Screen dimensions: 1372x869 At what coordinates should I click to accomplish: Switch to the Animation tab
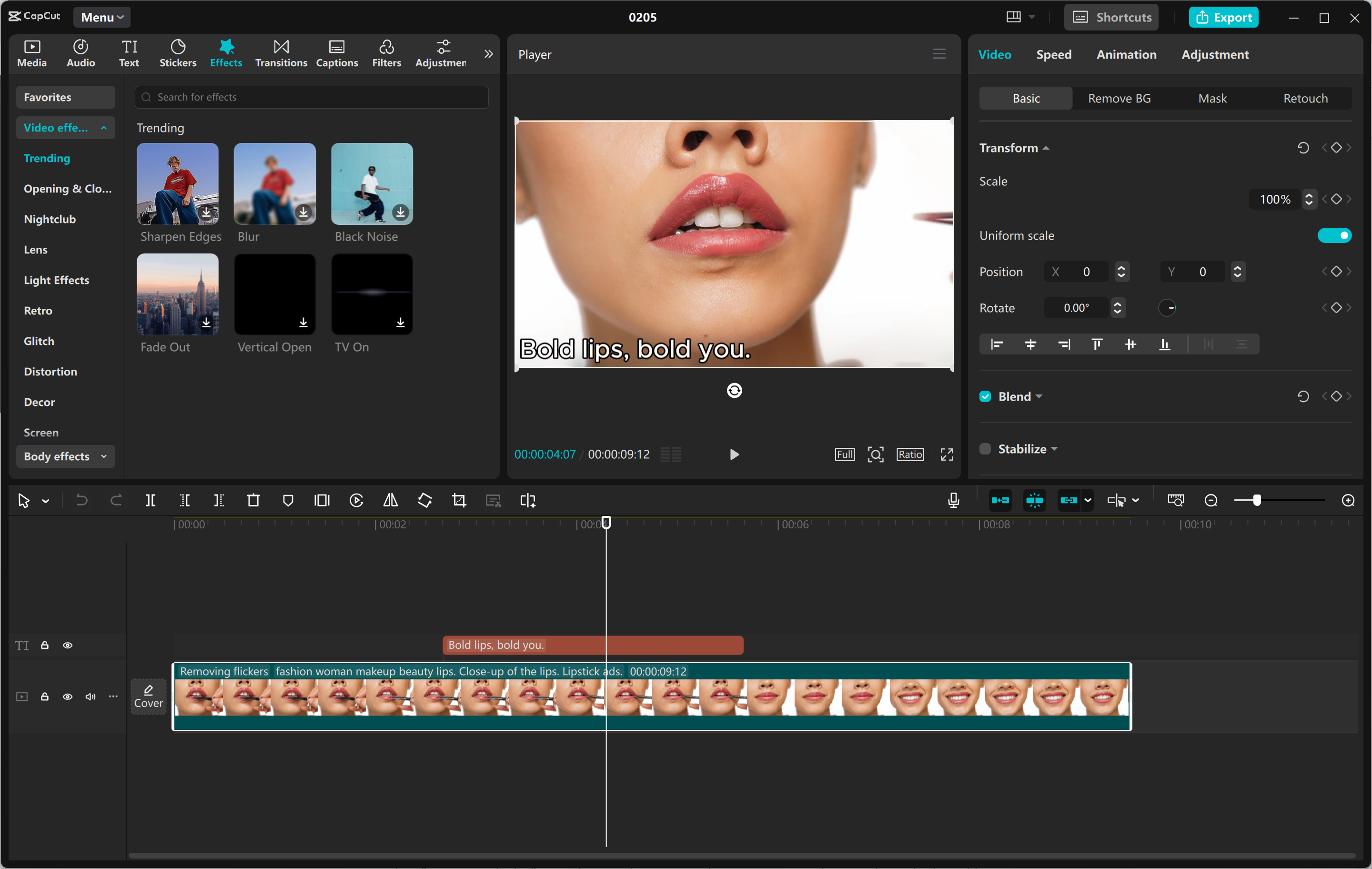pyautogui.click(x=1126, y=55)
